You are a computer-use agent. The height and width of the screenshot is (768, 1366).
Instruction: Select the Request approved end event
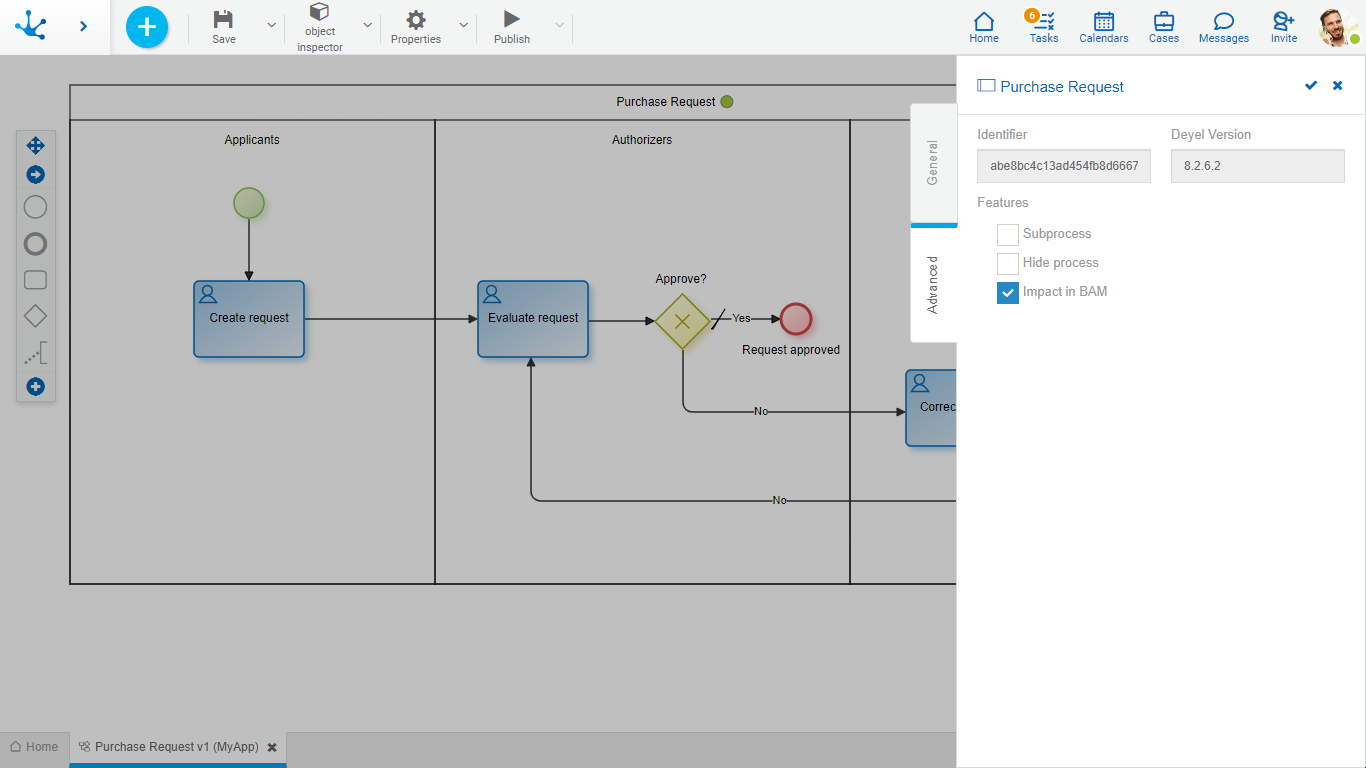pos(796,319)
